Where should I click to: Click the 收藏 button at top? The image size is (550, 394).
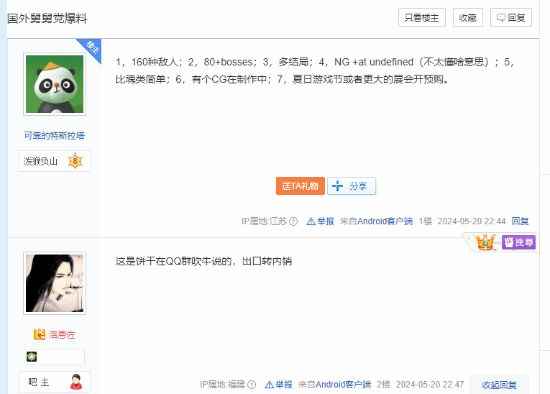(x=468, y=18)
